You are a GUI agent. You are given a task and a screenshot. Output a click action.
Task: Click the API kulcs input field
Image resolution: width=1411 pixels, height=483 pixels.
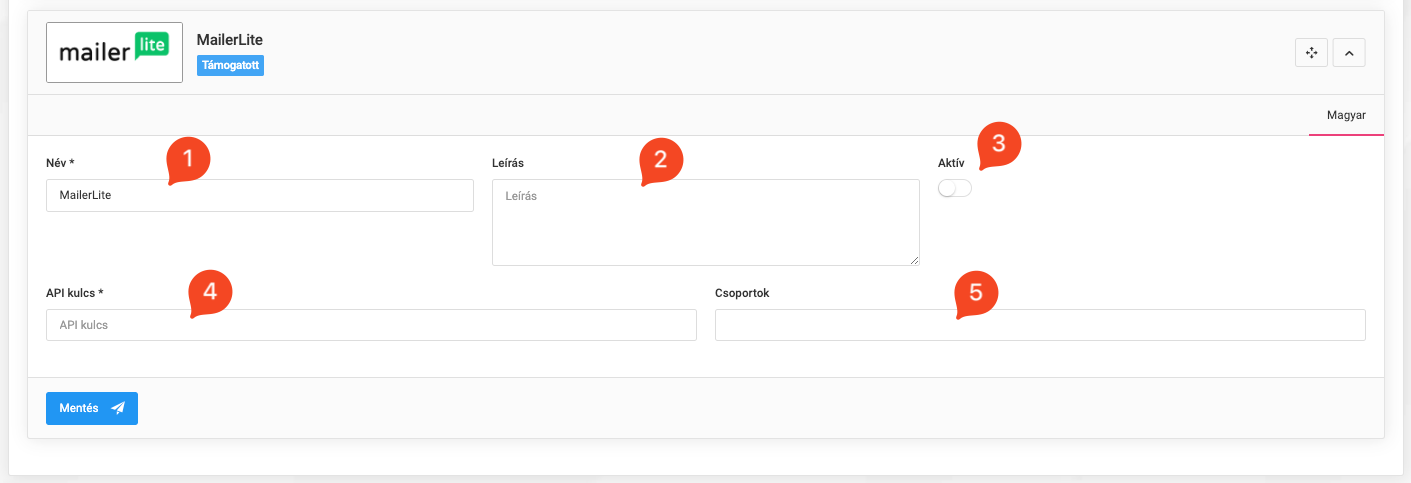click(371, 325)
